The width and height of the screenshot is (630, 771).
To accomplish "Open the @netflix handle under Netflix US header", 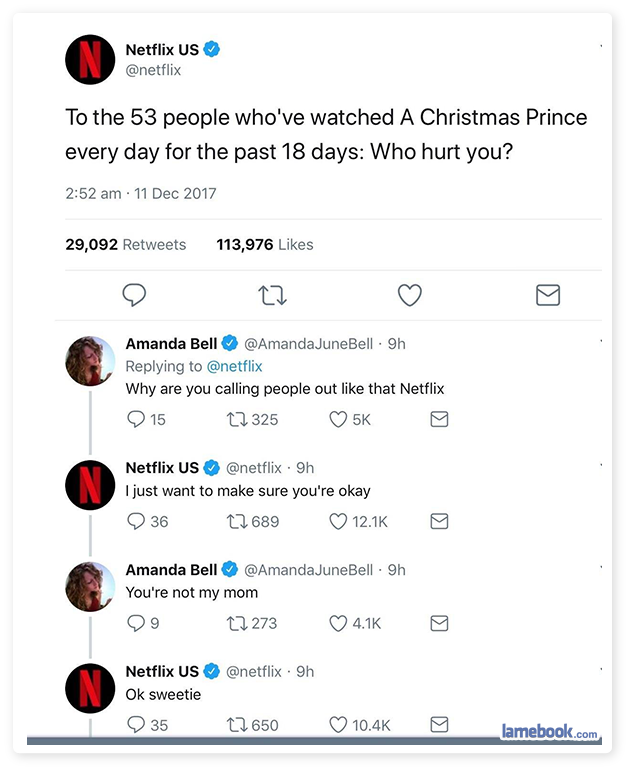I will [x=153, y=70].
